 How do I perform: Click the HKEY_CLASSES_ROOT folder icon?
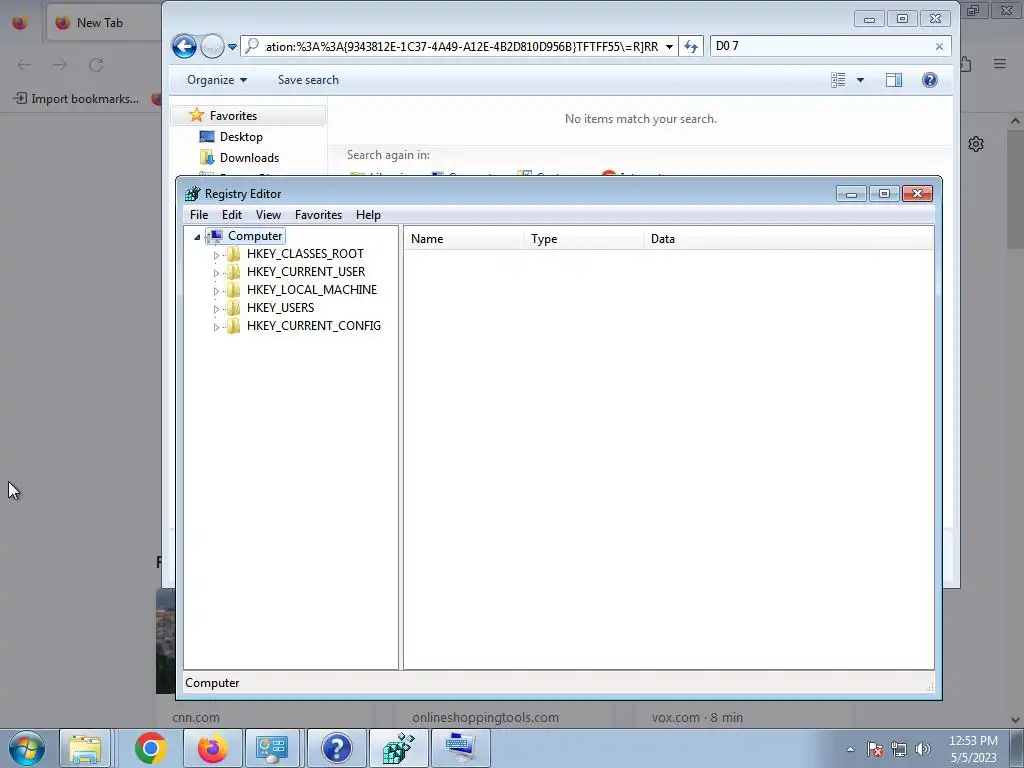click(x=233, y=254)
